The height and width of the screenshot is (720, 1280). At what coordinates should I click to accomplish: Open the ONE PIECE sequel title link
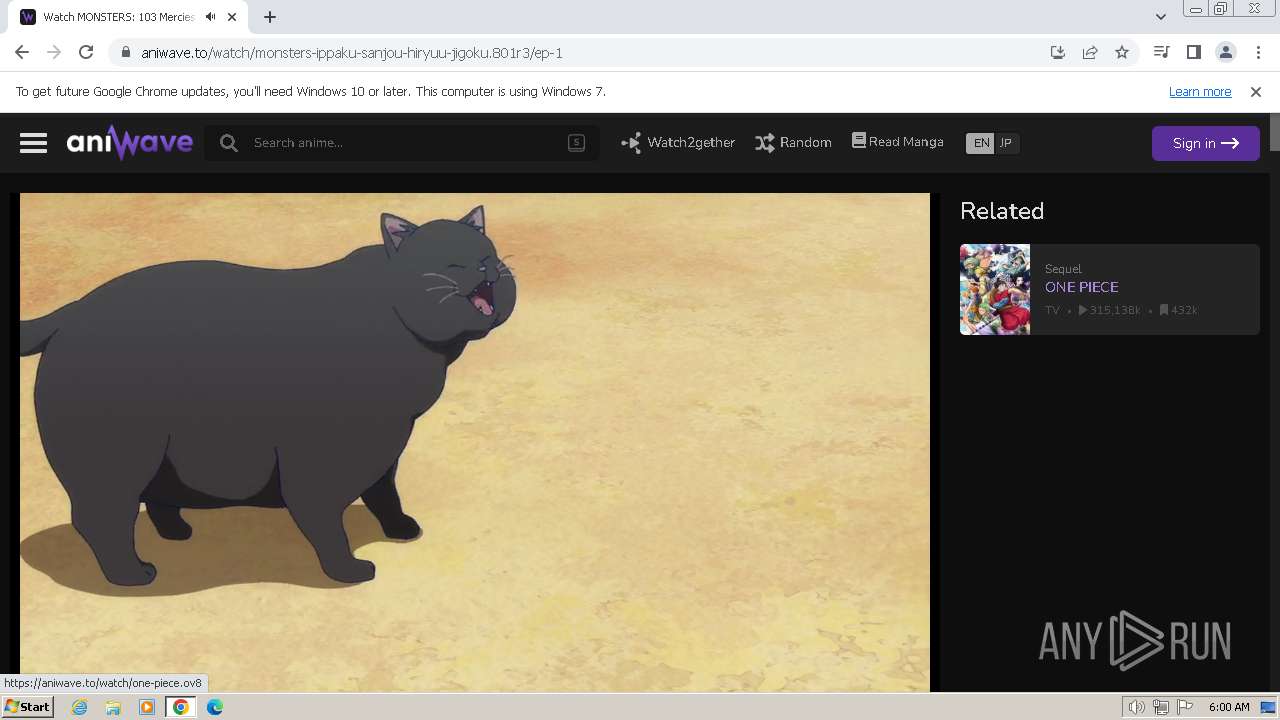pos(1081,287)
